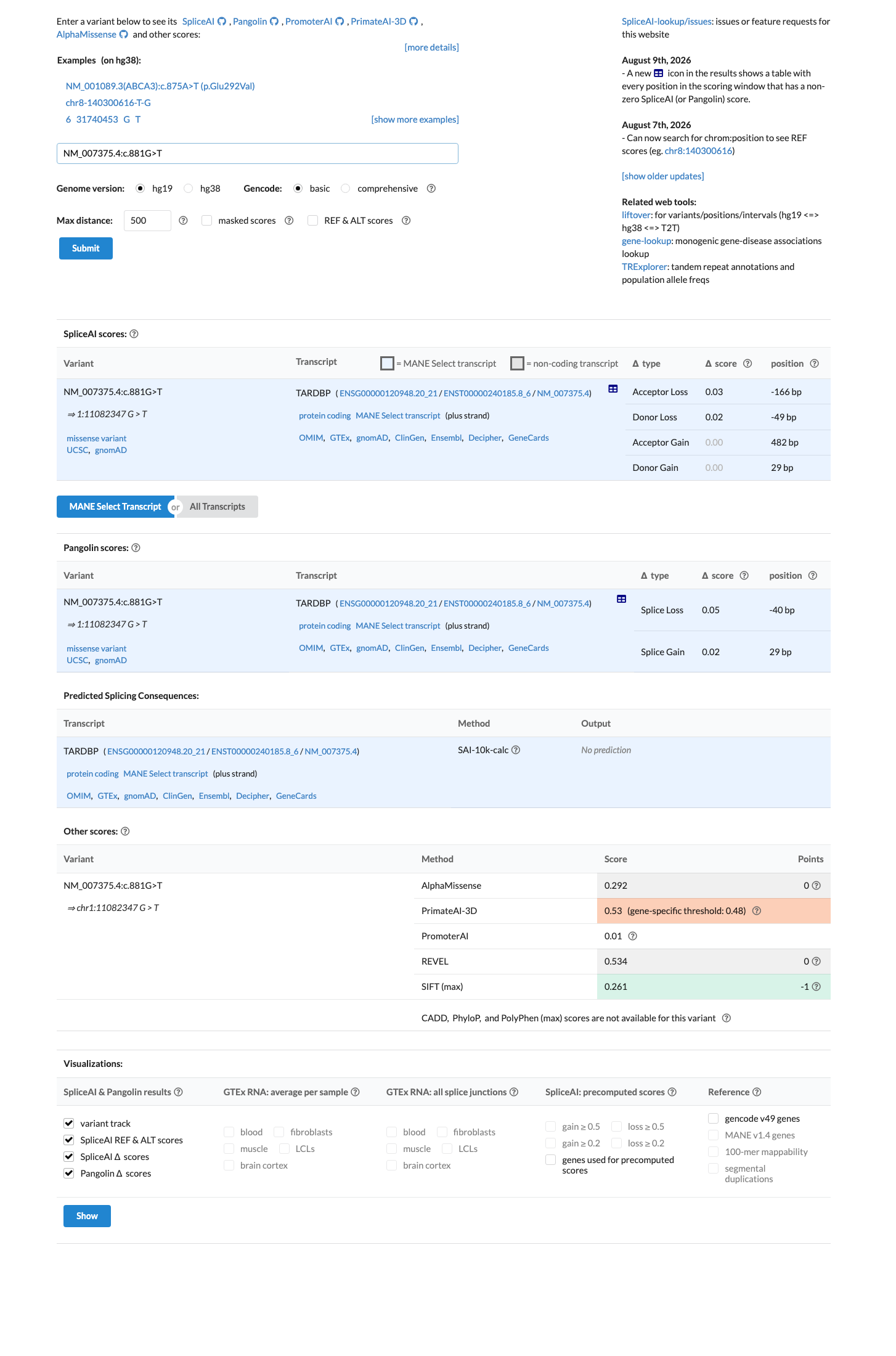Open the SpliceAI non-zero scores table icon

click(x=613, y=388)
